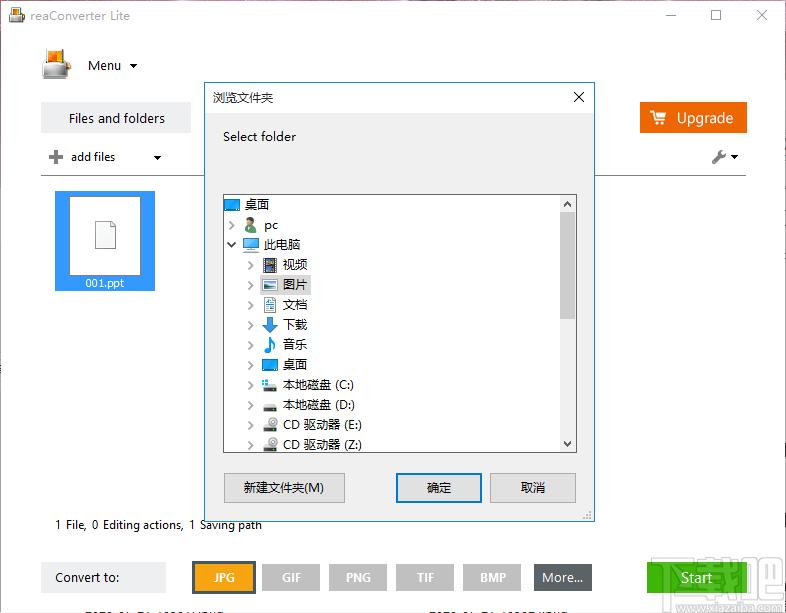Switch to Files and folders tab
This screenshot has width=786, height=613.
116,118
